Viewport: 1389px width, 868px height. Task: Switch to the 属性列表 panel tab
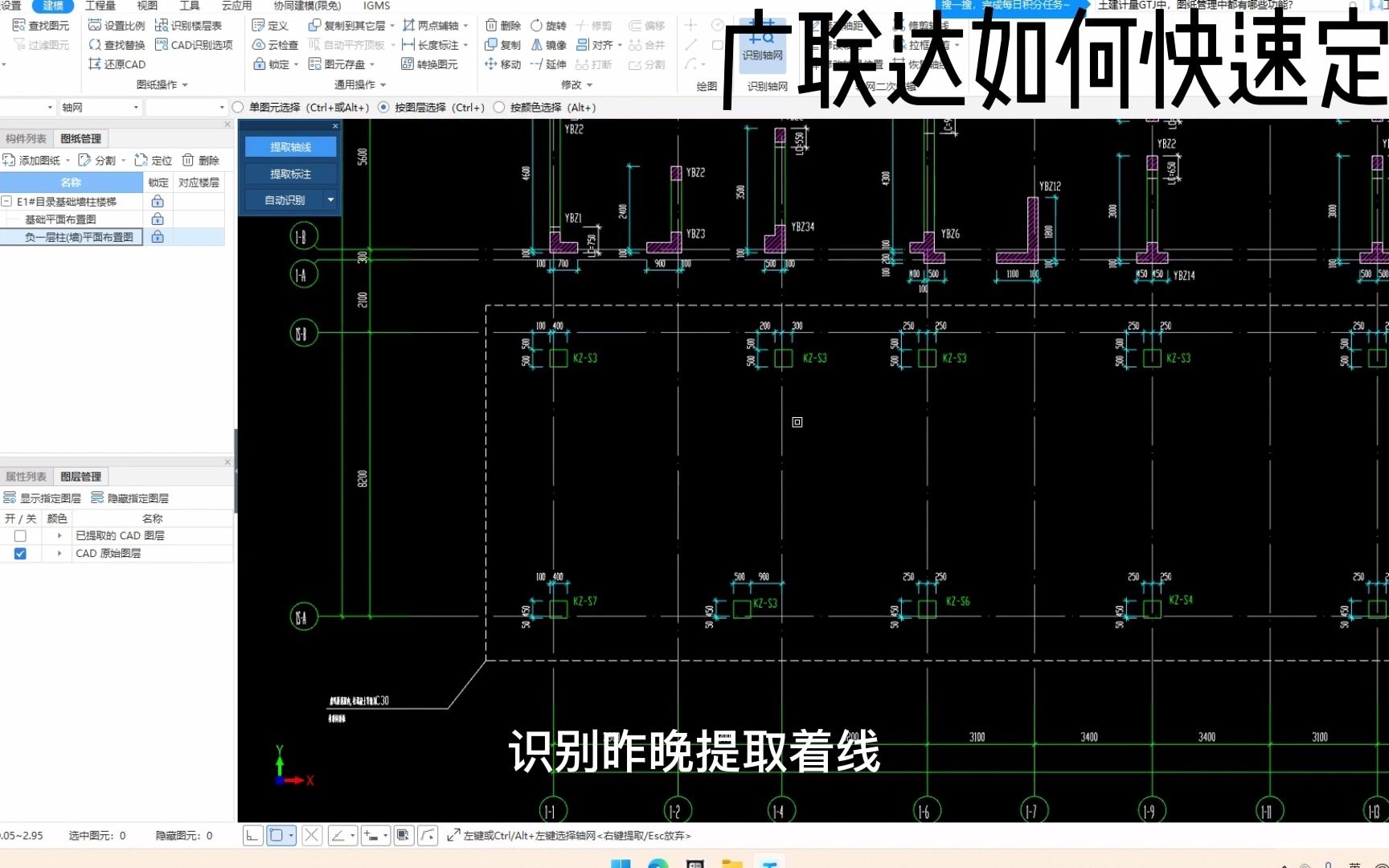click(26, 477)
